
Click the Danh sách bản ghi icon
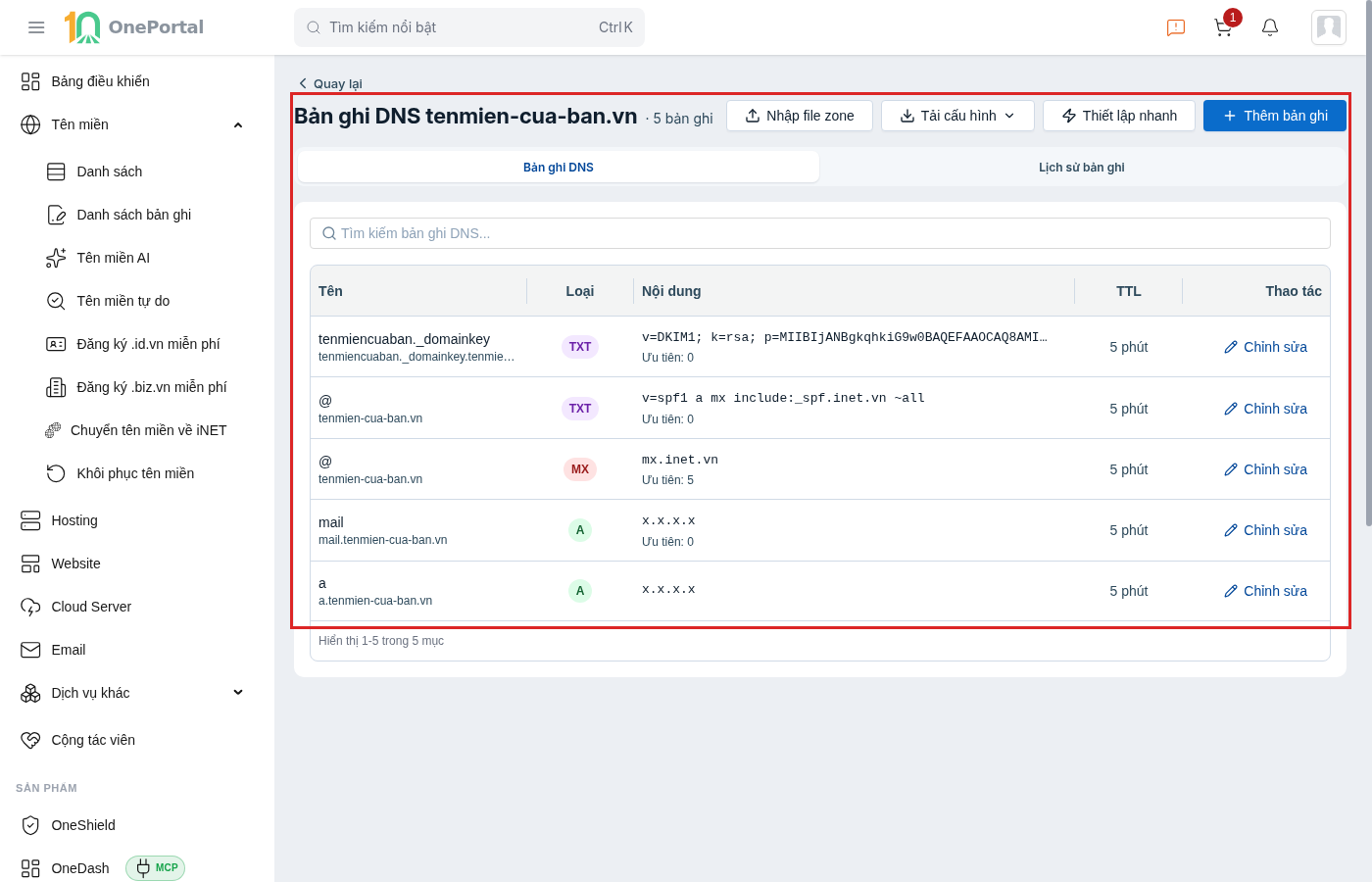56,215
